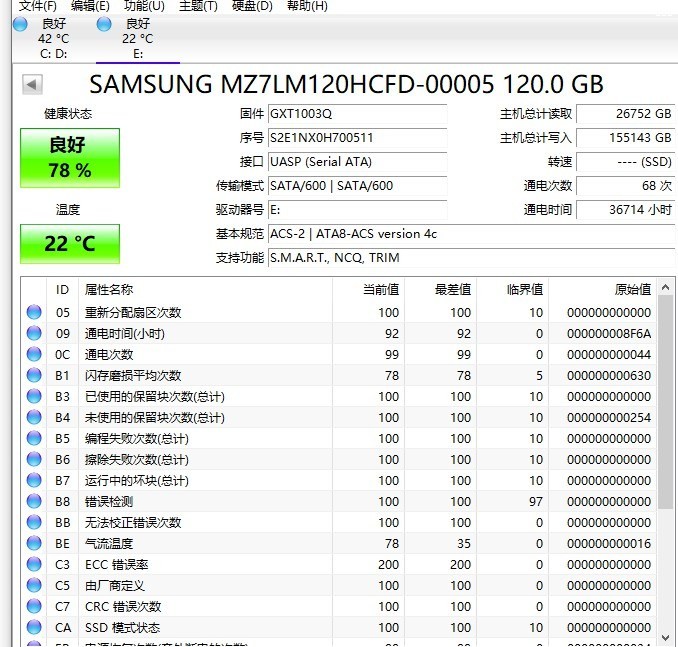The height and width of the screenshot is (647, 678).
Task: Click the standard field ACS-2 | ATA8-ACS version 4c
Action: pos(471,234)
